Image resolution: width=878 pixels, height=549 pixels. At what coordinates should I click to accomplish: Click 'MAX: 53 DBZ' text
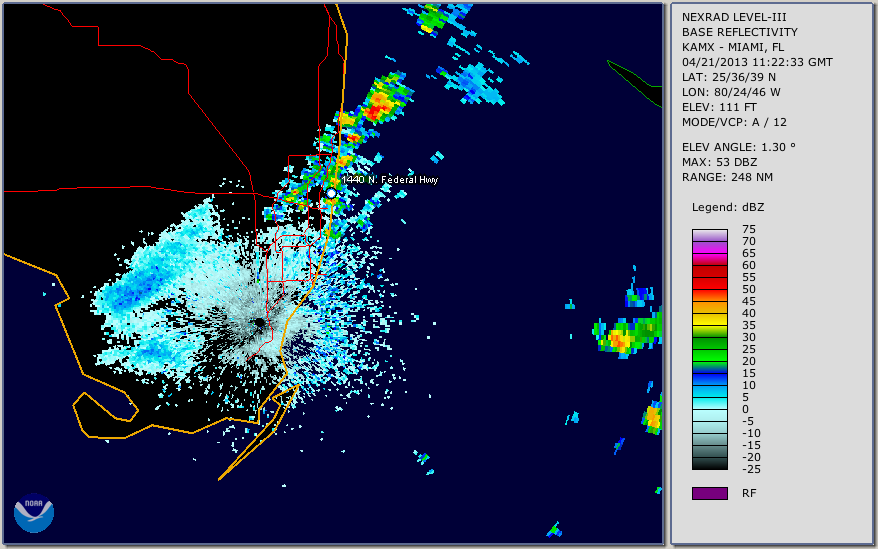tap(720, 162)
